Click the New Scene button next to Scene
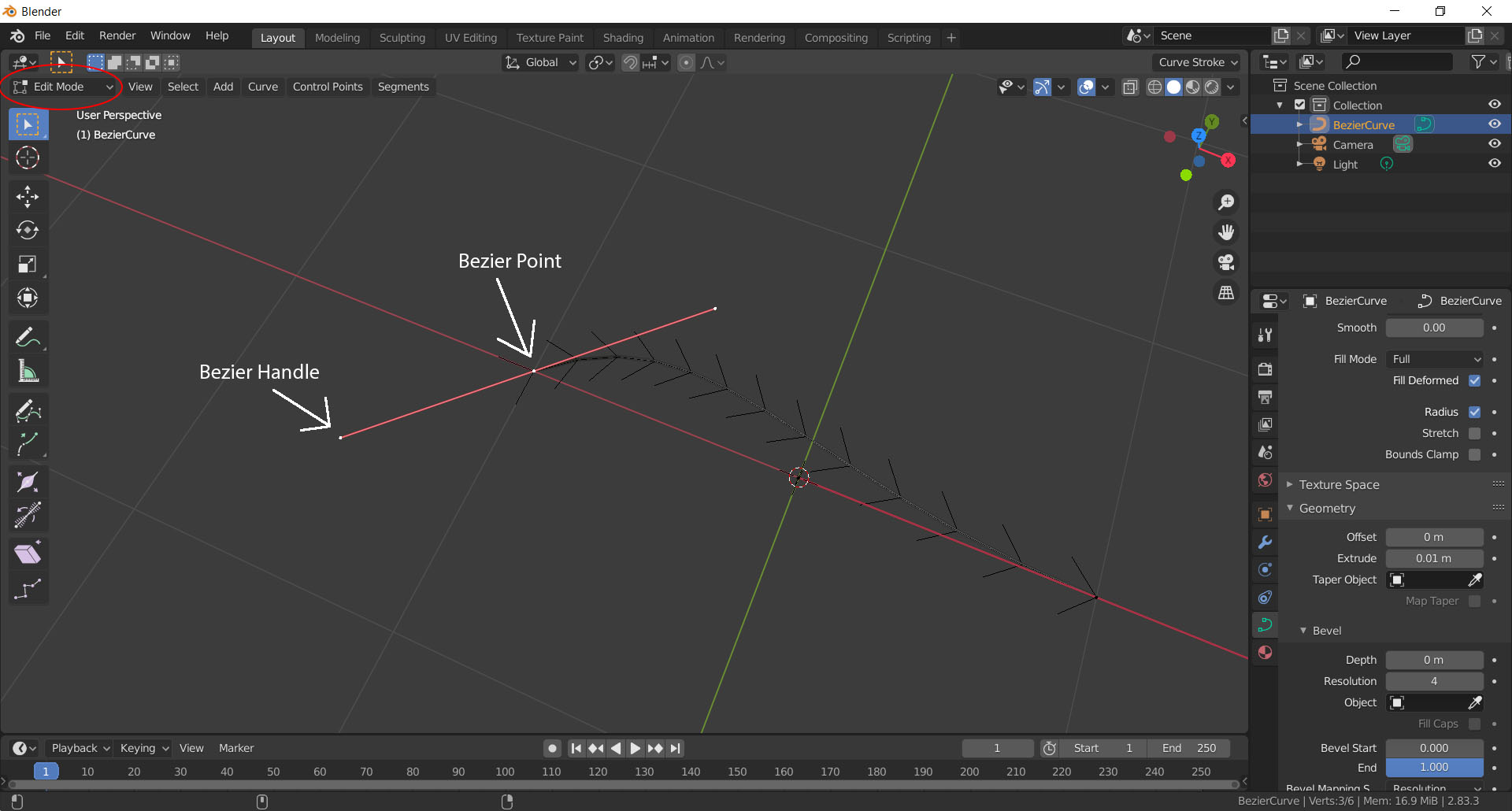 pyautogui.click(x=1281, y=35)
